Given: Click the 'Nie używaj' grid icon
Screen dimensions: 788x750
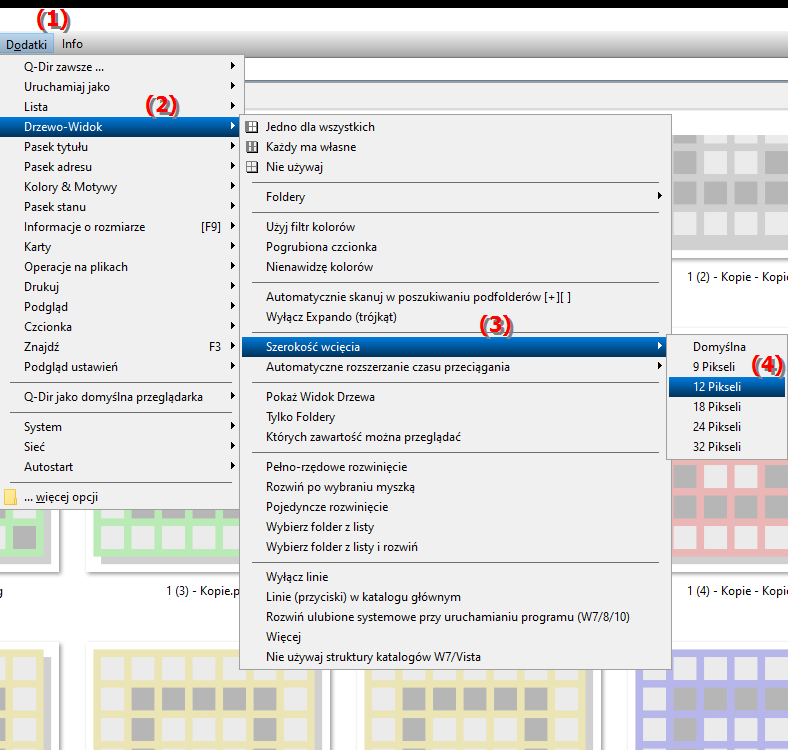Looking at the screenshot, I should click(x=252, y=167).
